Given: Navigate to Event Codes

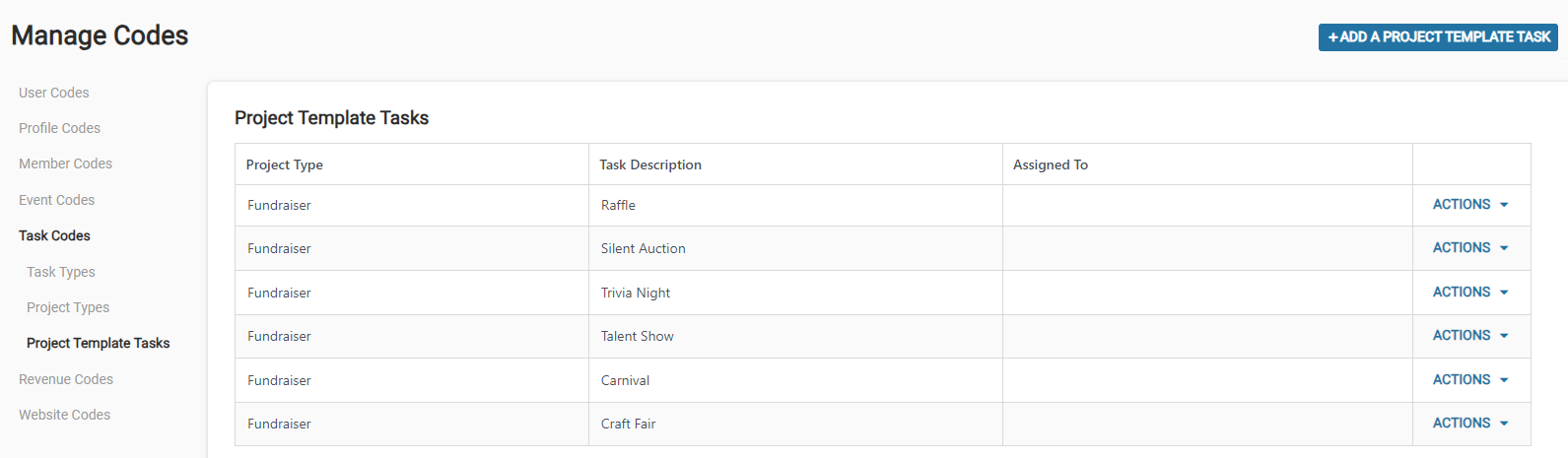Looking at the screenshot, I should pyautogui.click(x=57, y=200).
